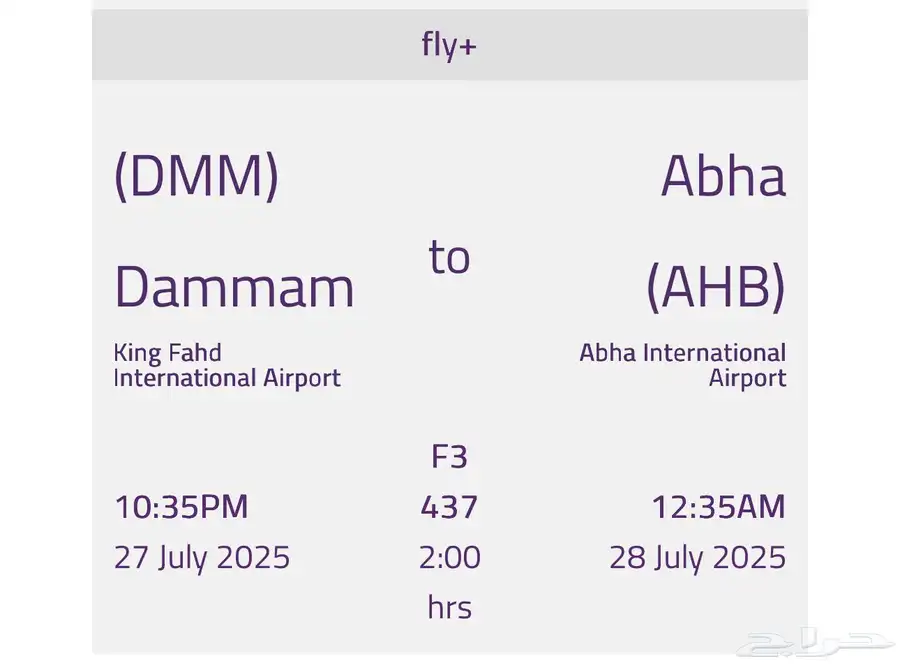
Task: Select arrival time 12:35AM
Action: [x=719, y=508]
